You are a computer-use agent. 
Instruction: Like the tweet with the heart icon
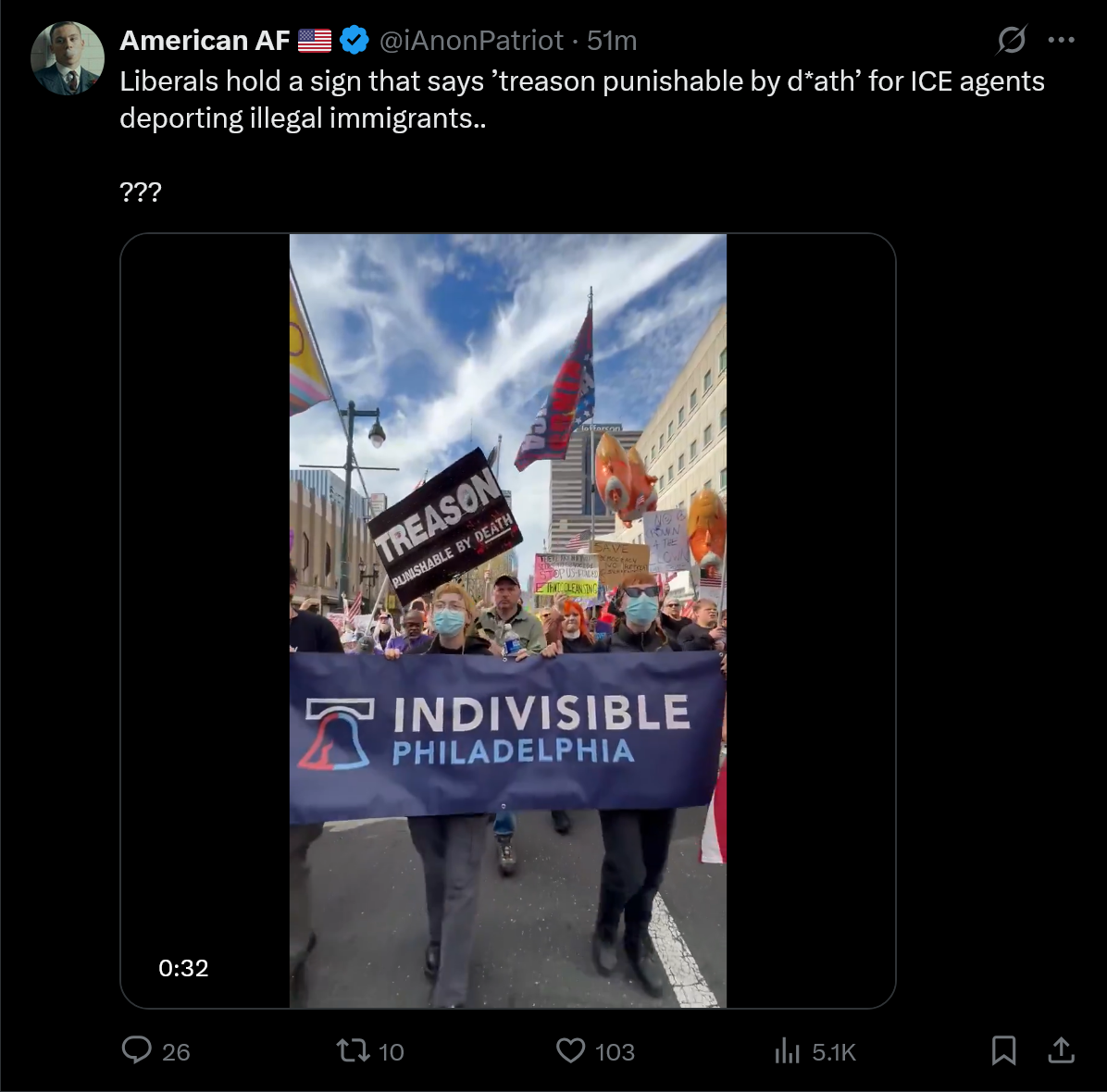[570, 1050]
